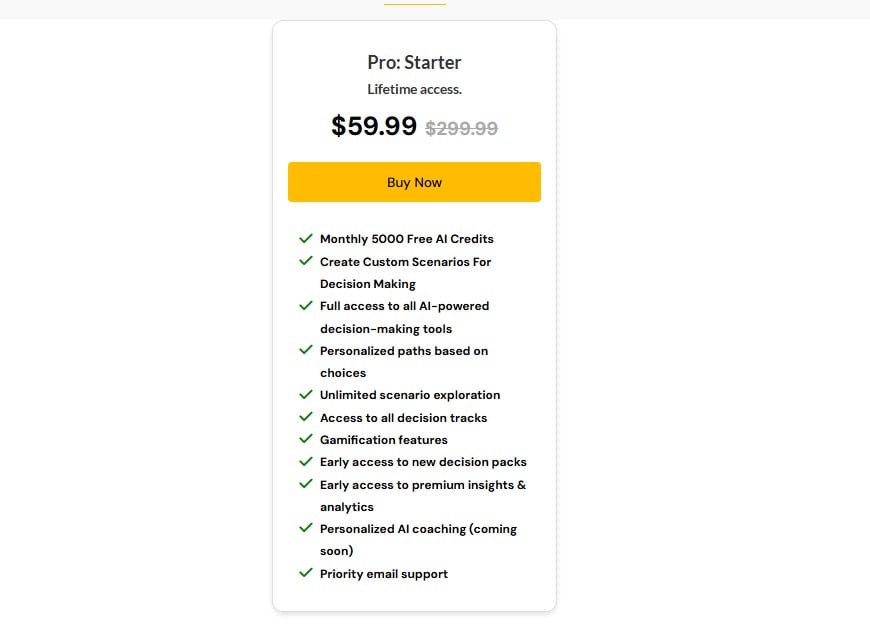Click the Monthly 5000 Free AI Credits label
This screenshot has width=870, height=639.
[406, 239]
